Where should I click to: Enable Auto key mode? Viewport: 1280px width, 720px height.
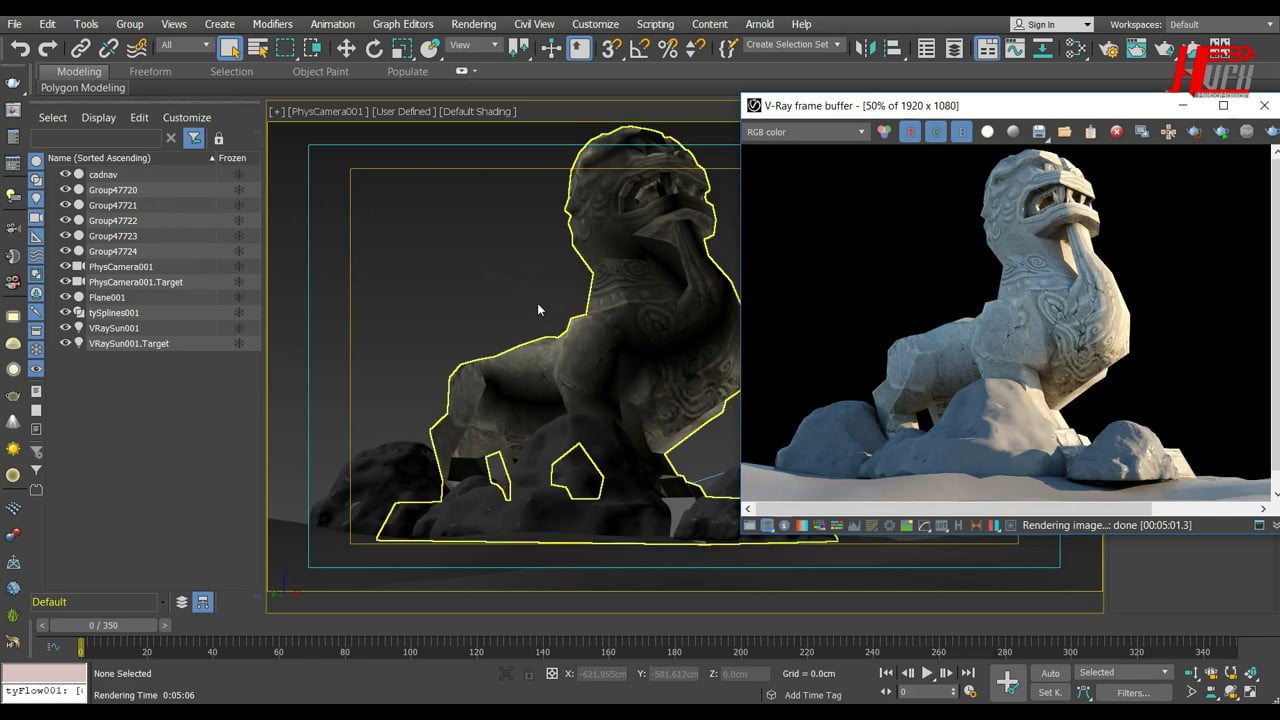[1050, 673]
